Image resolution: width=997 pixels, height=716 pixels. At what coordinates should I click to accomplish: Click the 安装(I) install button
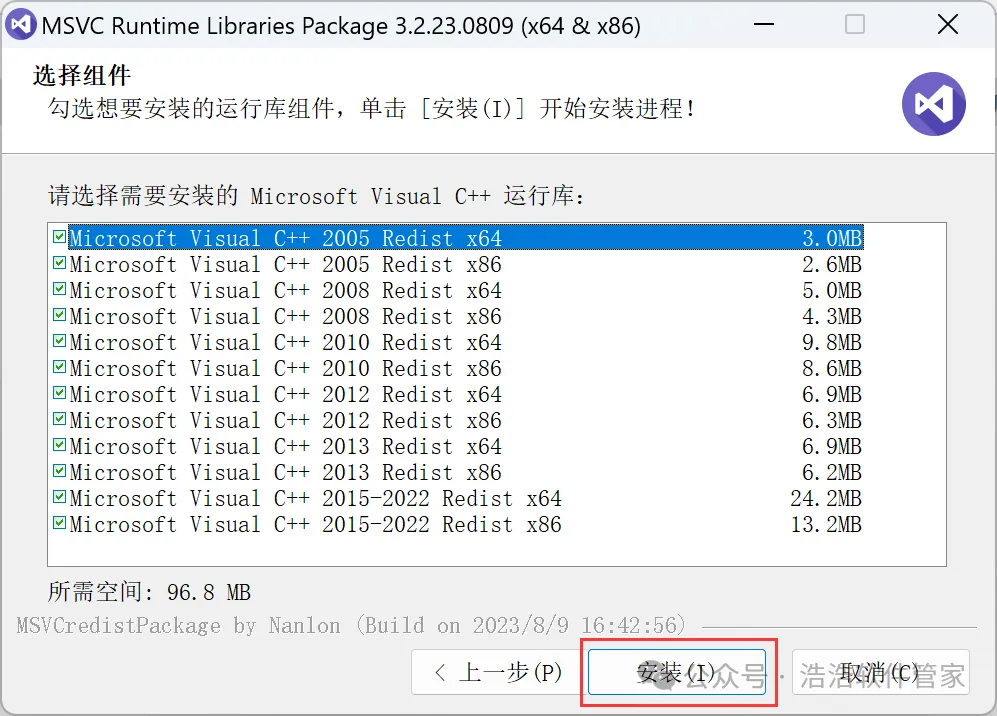677,672
